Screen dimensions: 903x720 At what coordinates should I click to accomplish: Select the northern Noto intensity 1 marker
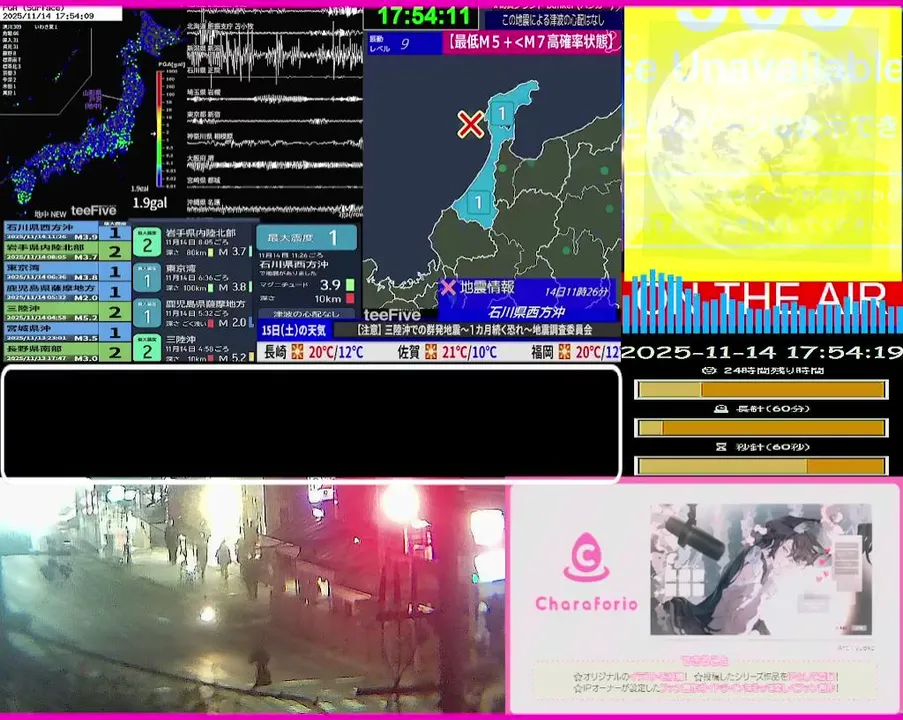tap(502, 113)
